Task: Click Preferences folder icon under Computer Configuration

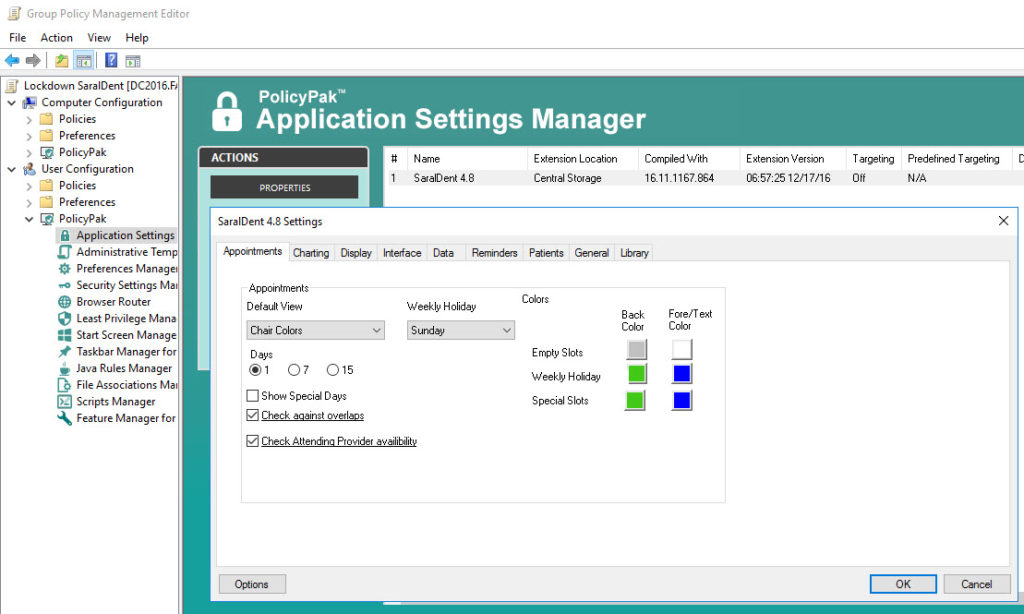Action: pos(46,136)
